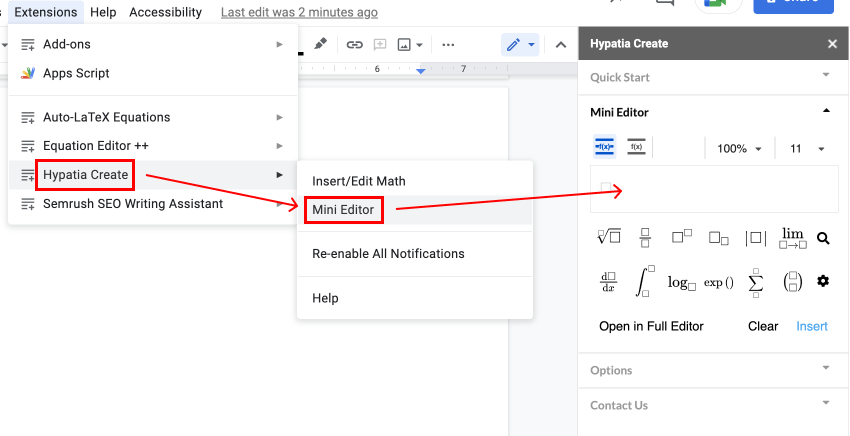The height and width of the screenshot is (436, 850).
Task: Click Open in Full Editor
Action: [x=651, y=326]
